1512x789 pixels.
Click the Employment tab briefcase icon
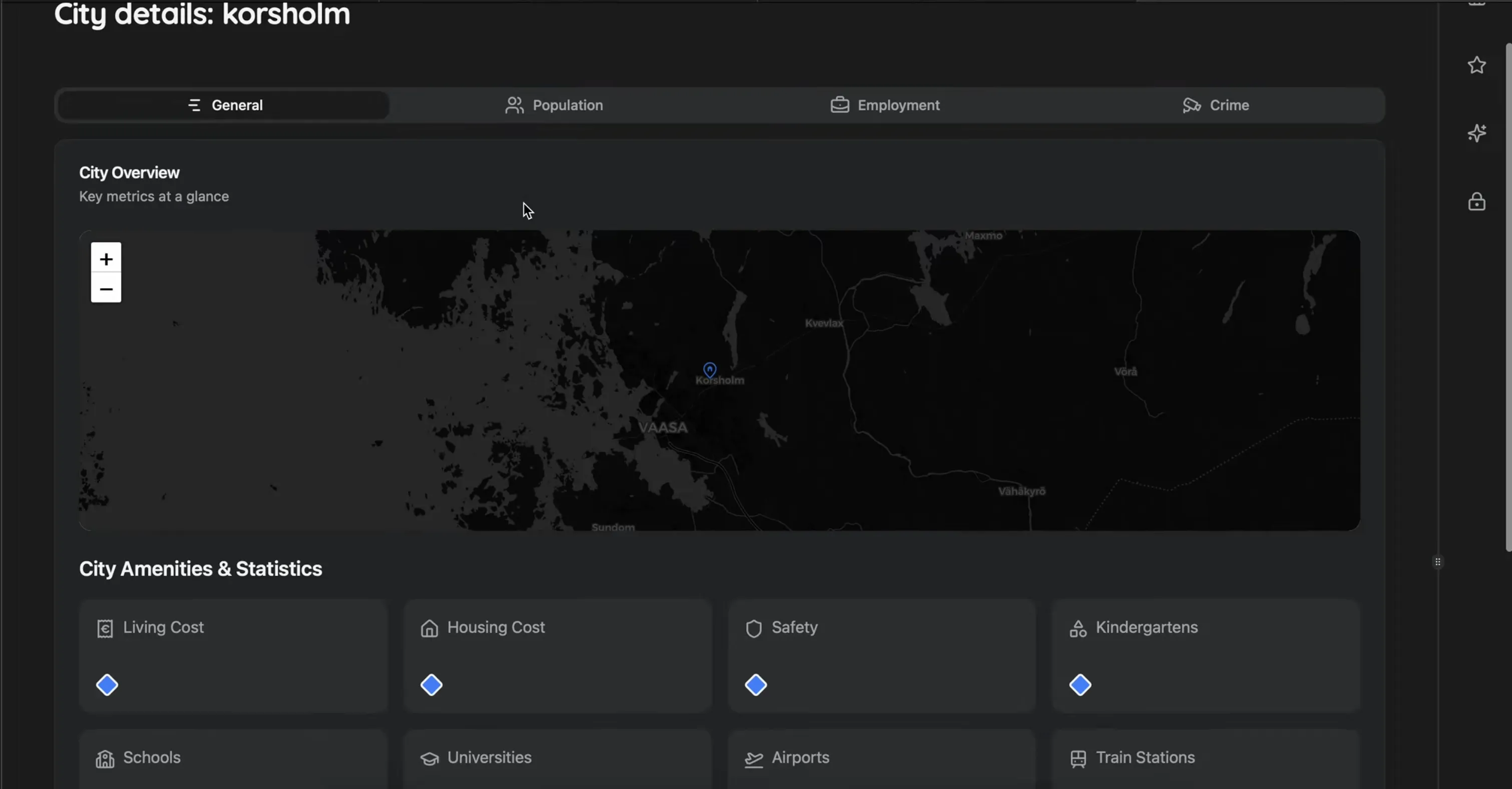(840, 105)
